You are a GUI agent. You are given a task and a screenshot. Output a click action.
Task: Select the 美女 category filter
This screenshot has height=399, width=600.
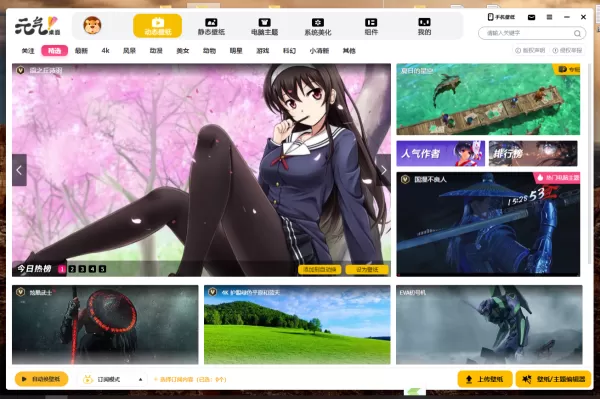(183, 51)
